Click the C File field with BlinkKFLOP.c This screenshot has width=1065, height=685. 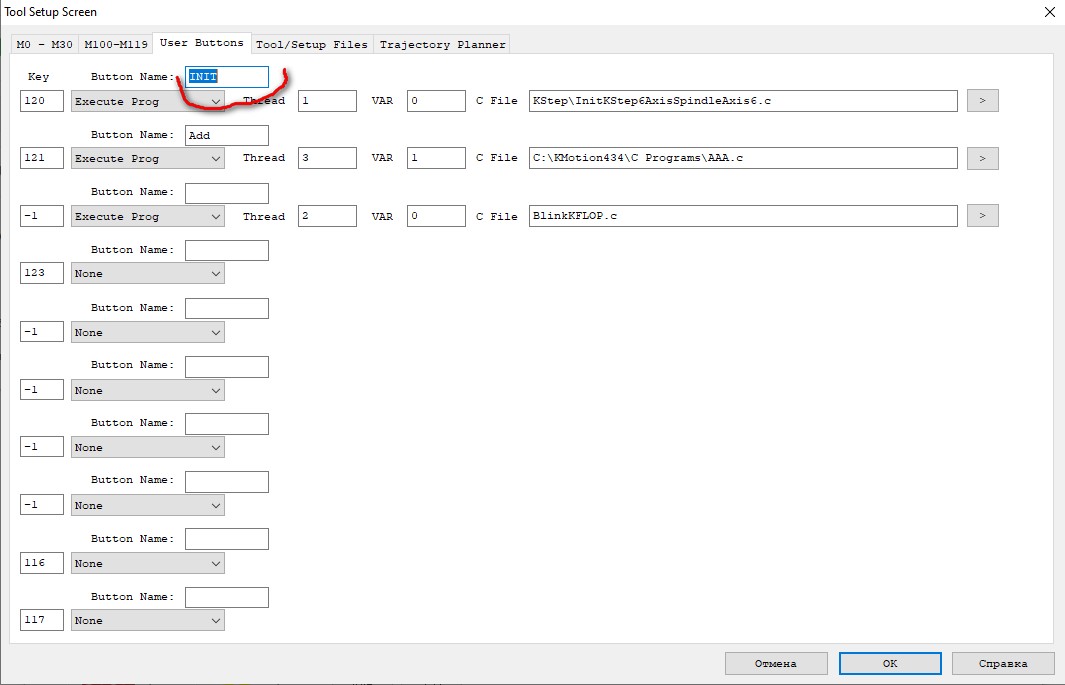click(x=743, y=216)
